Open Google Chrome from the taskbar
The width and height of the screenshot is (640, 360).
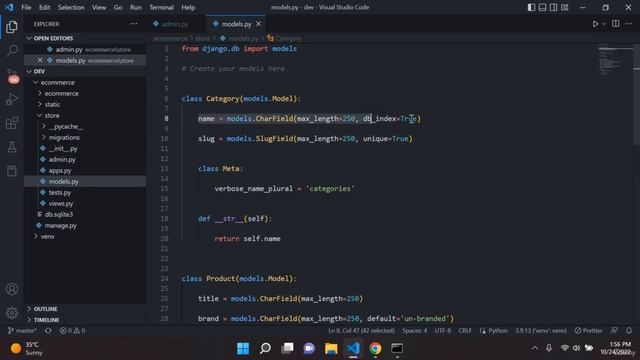pos(375,348)
